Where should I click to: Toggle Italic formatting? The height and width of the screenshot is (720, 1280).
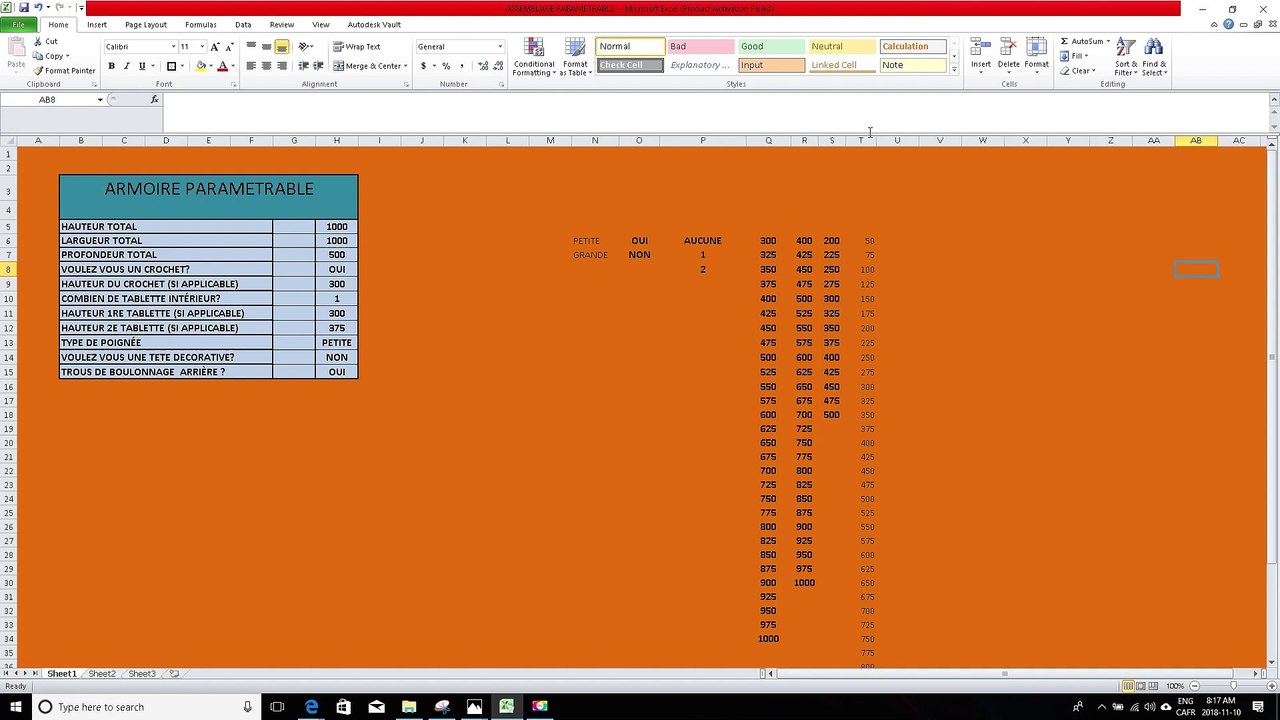(x=126, y=66)
